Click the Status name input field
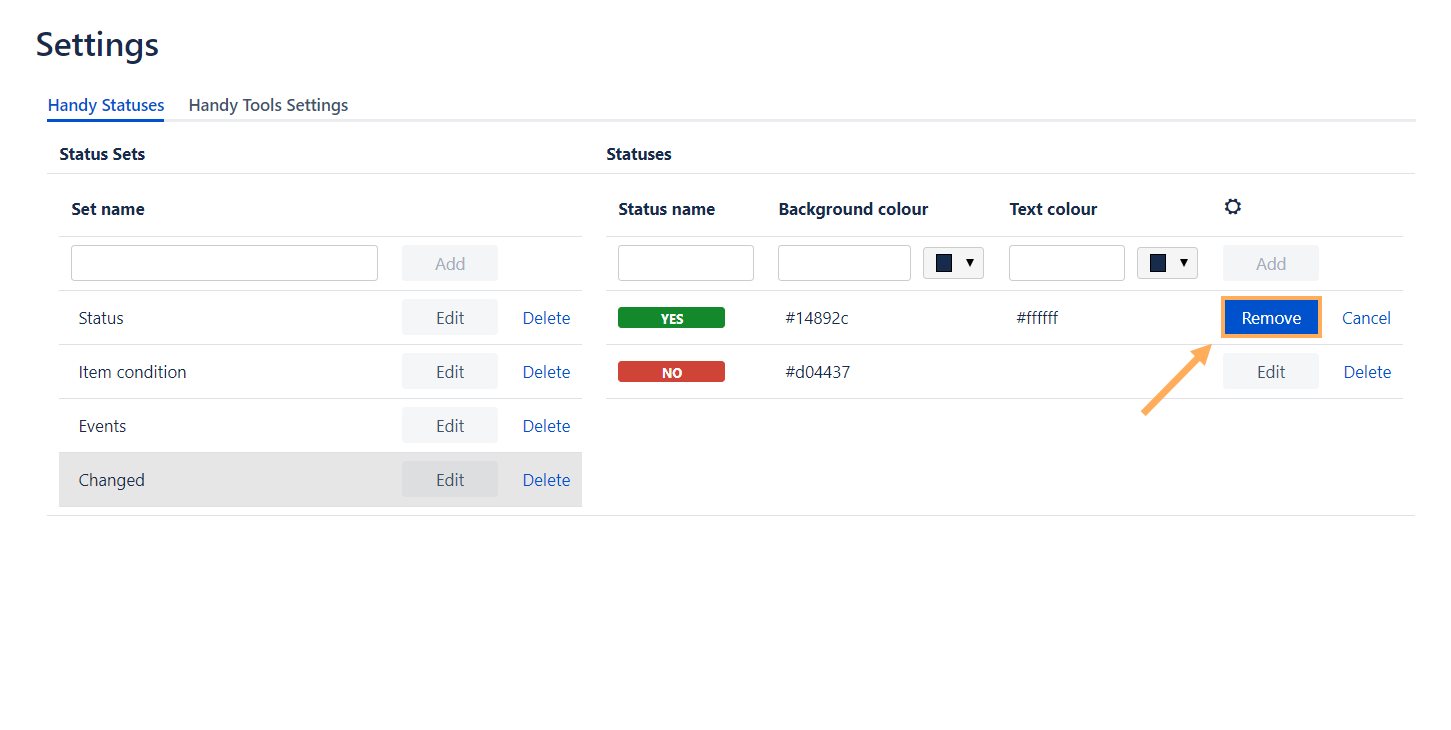Viewport: 1451px width, 730px height. click(685, 262)
